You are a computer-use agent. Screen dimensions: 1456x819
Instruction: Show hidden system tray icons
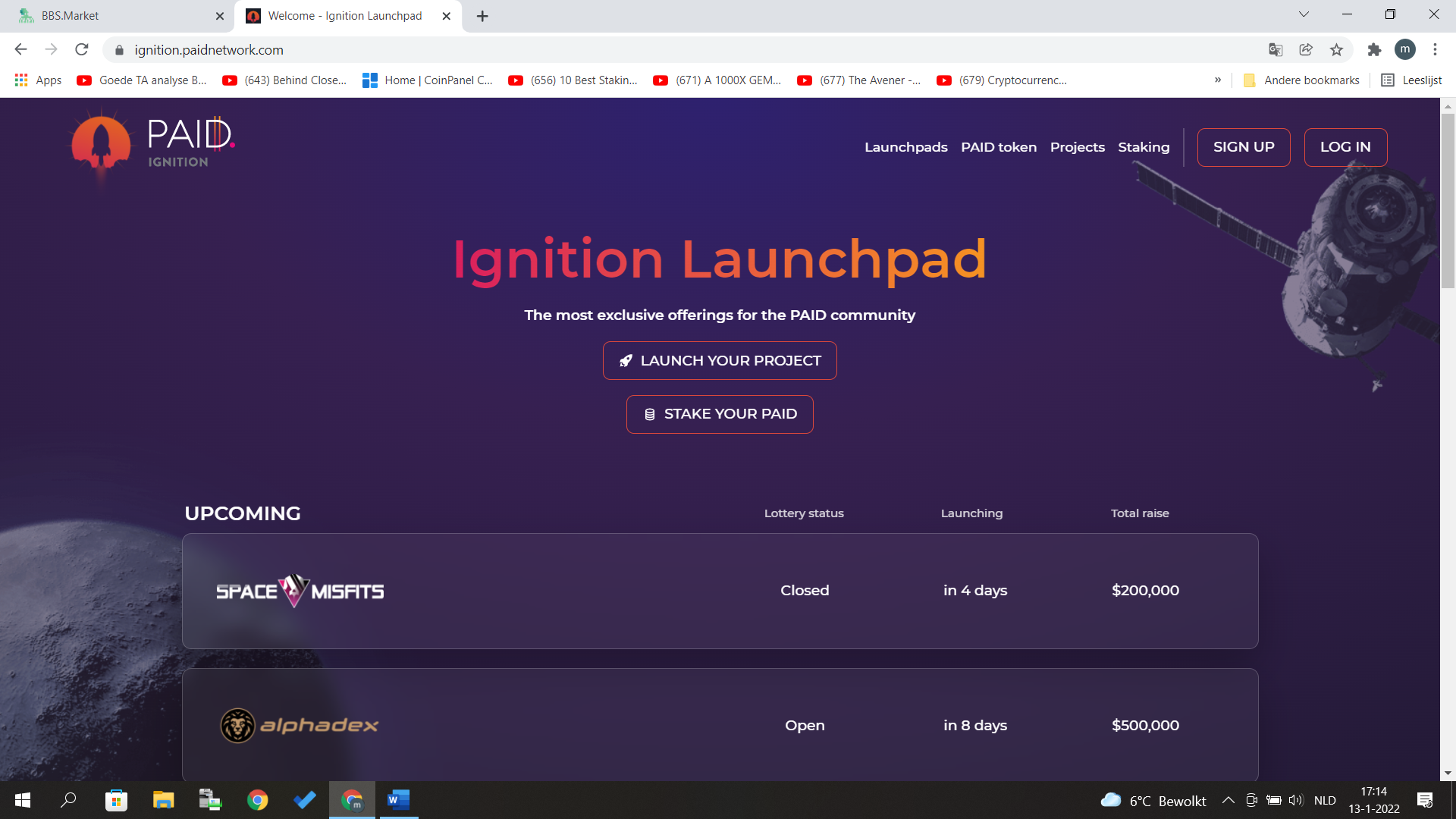[x=1228, y=800]
